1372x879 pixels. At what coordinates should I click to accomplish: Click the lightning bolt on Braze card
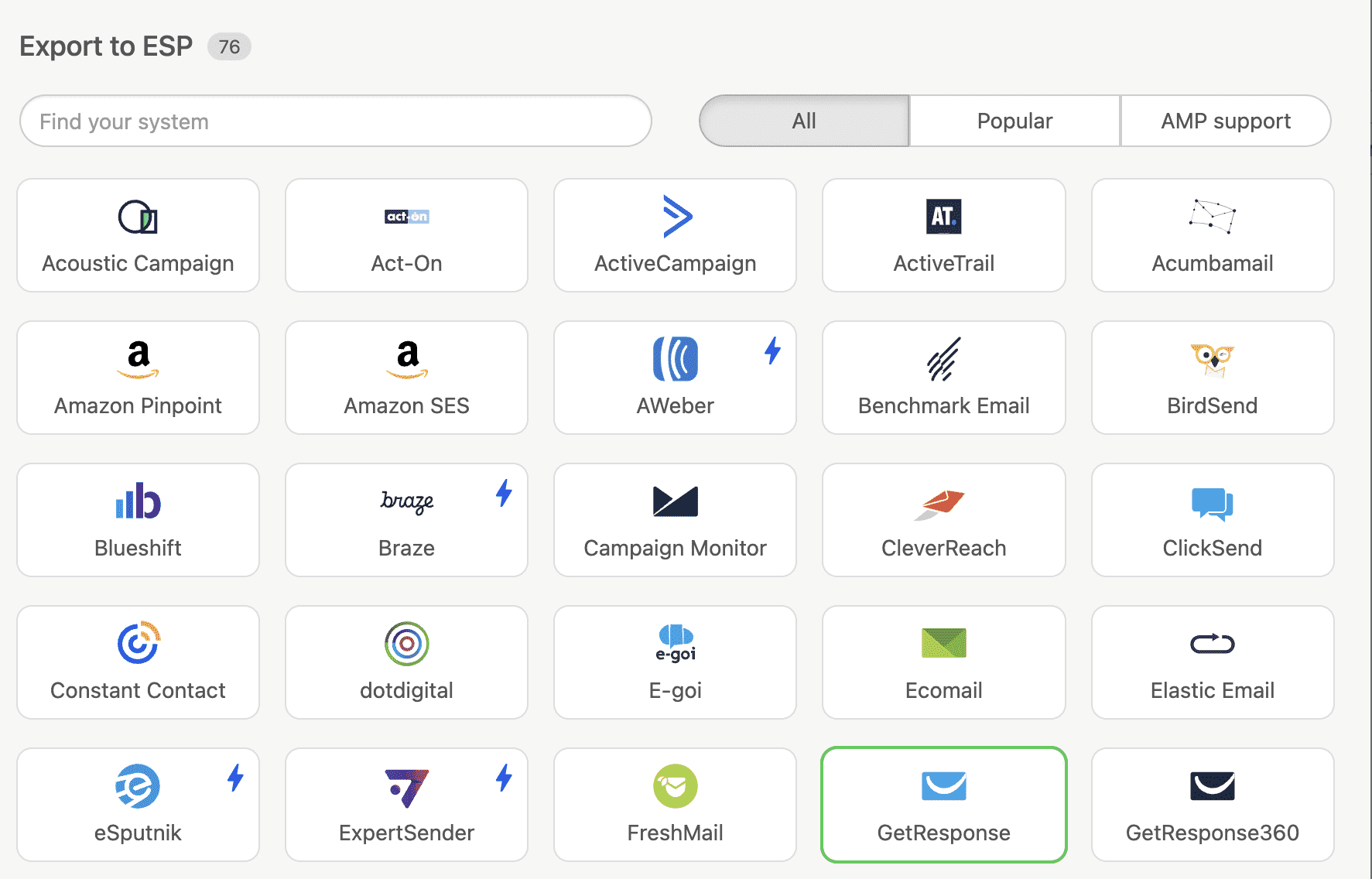[504, 493]
